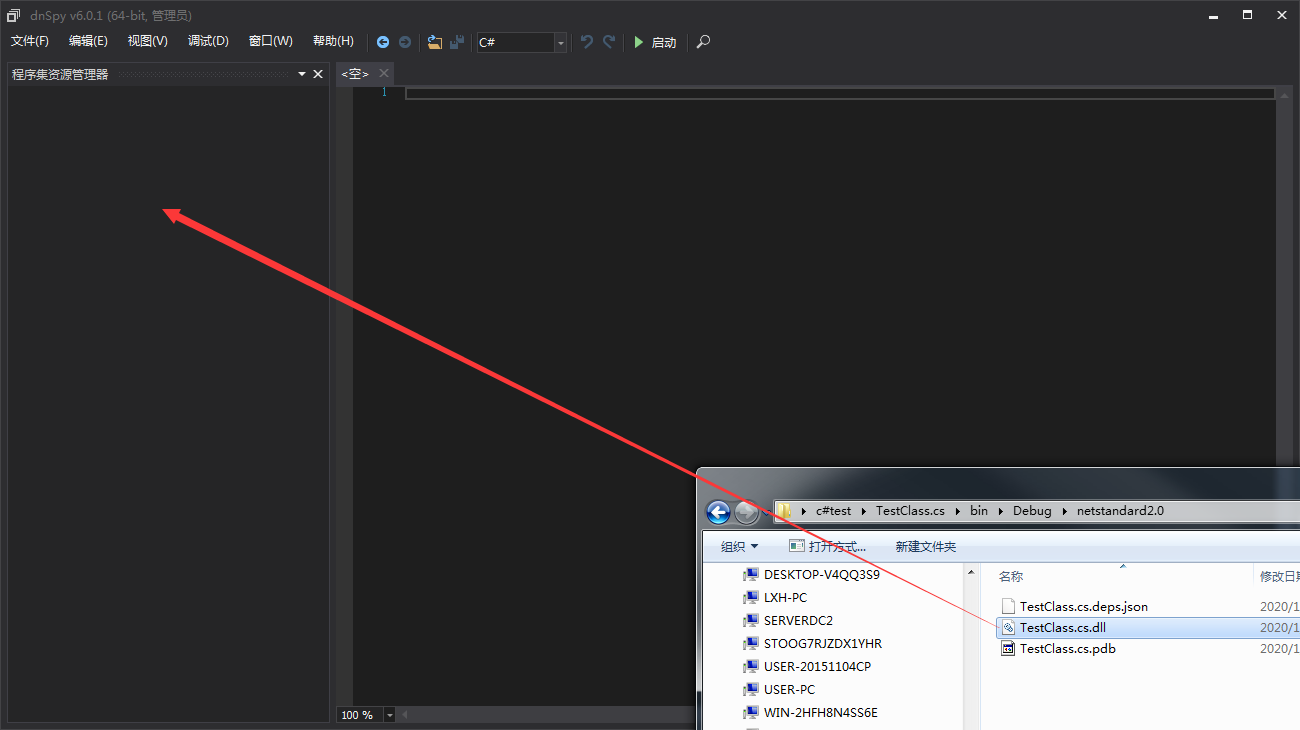The image size is (1300, 730).
Task: Open the 帮助(H) menu
Action: [333, 41]
